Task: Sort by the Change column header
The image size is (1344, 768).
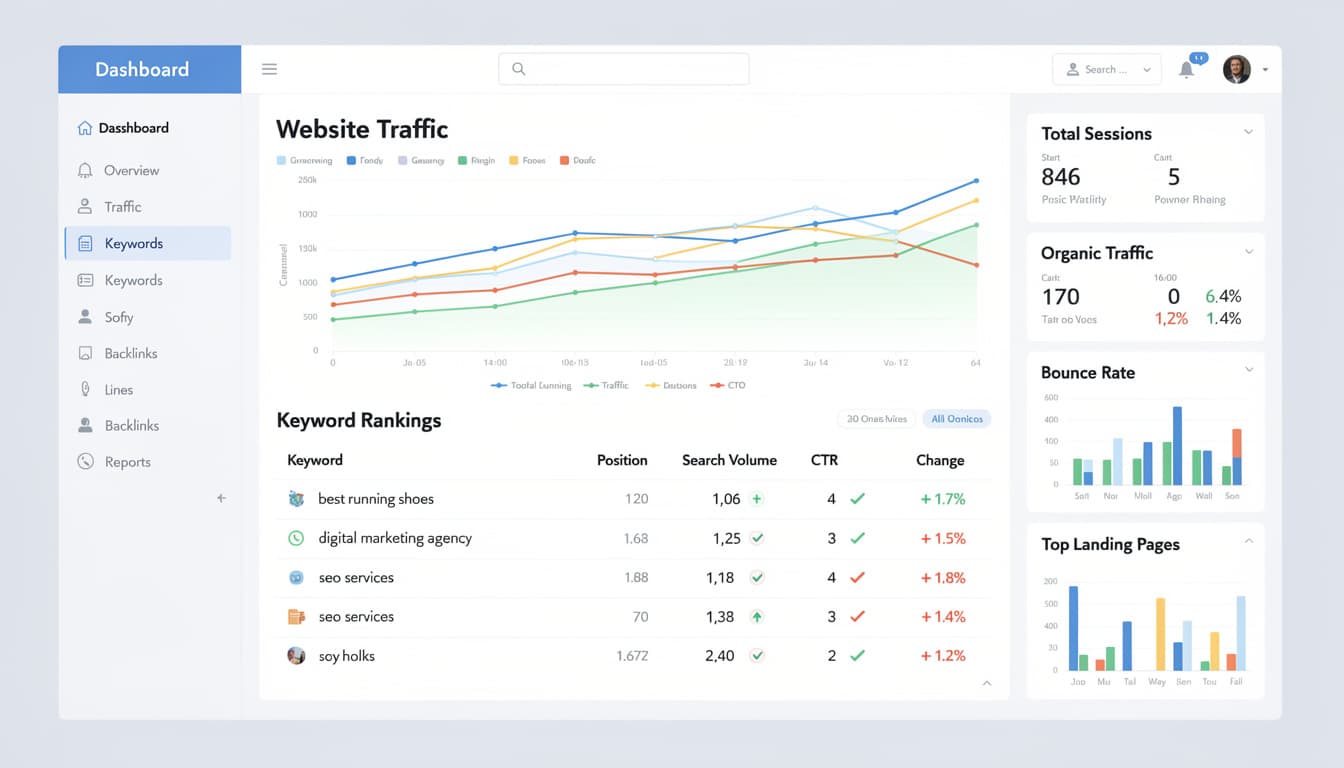Action: coord(940,460)
